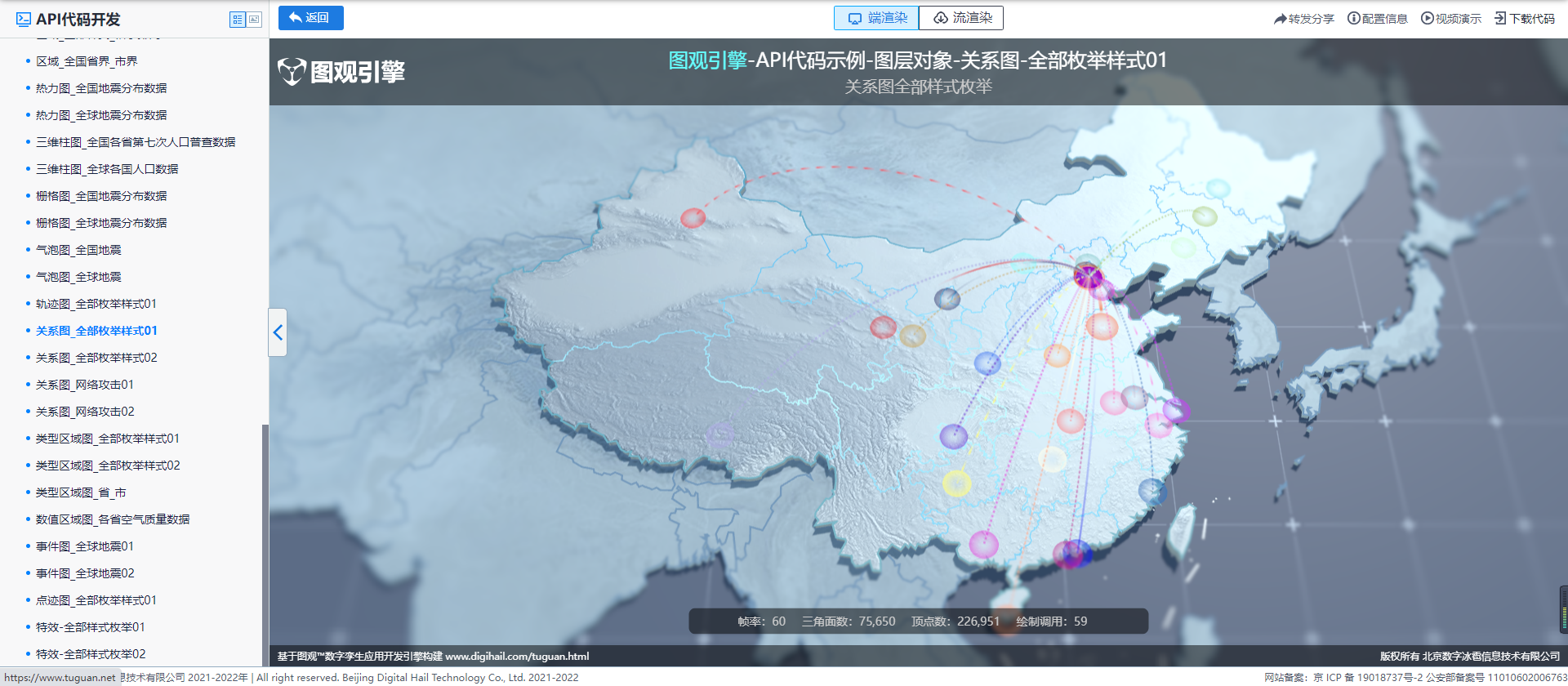
Task: Open 关系图_全部枚举样式02 example
Action: click(96, 358)
